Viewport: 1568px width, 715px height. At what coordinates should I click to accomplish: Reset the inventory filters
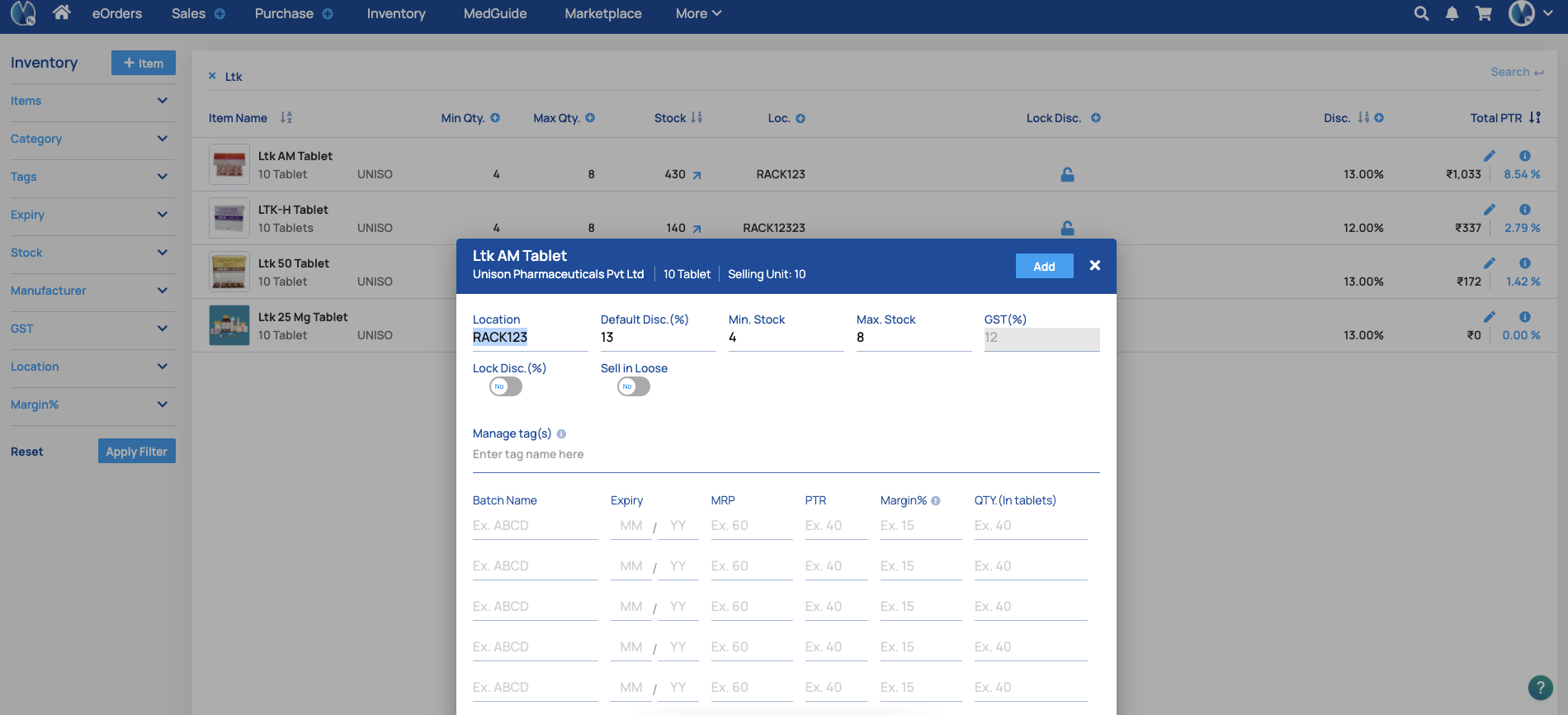(27, 452)
